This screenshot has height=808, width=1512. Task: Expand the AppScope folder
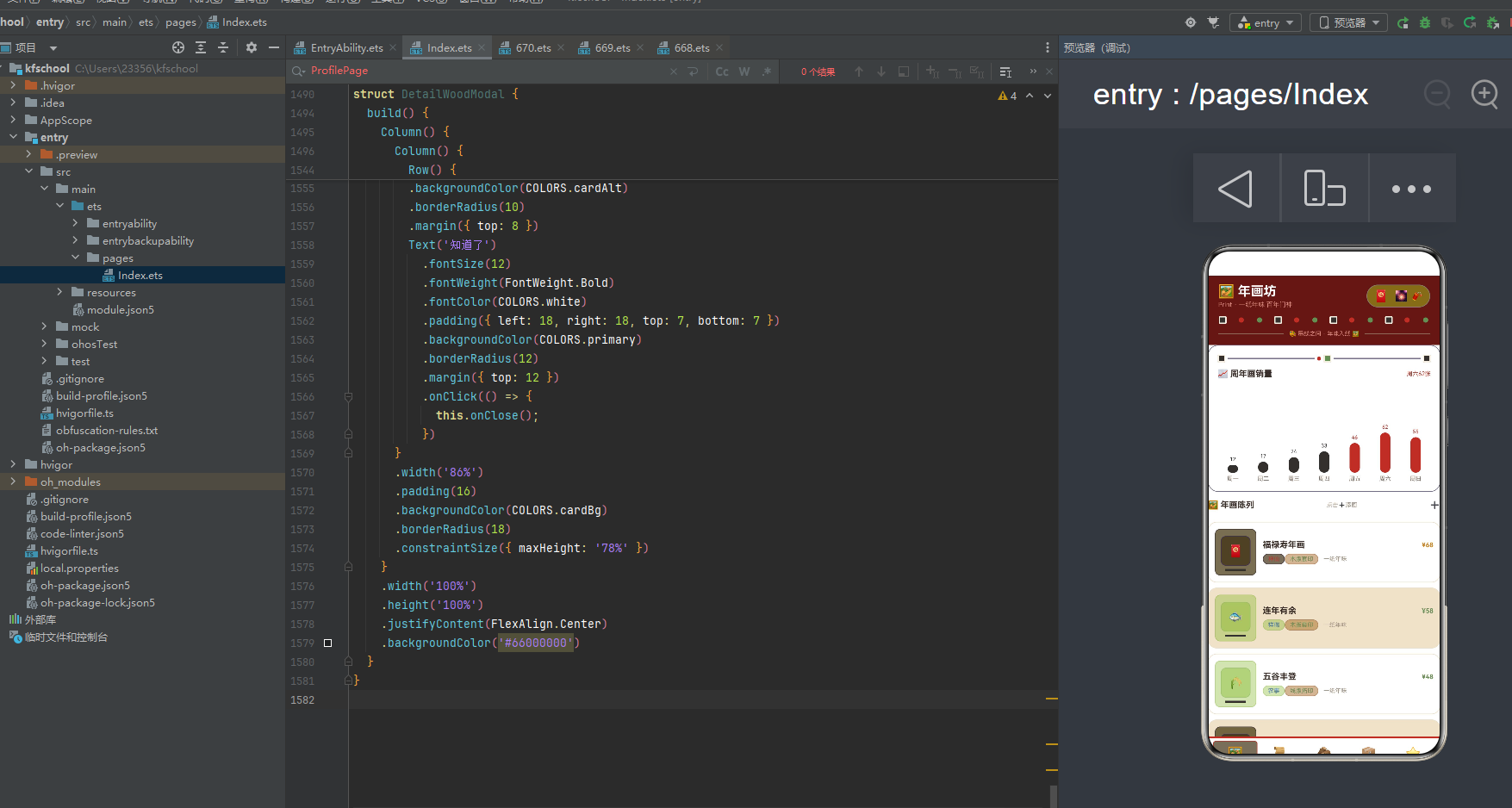tap(13, 120)
